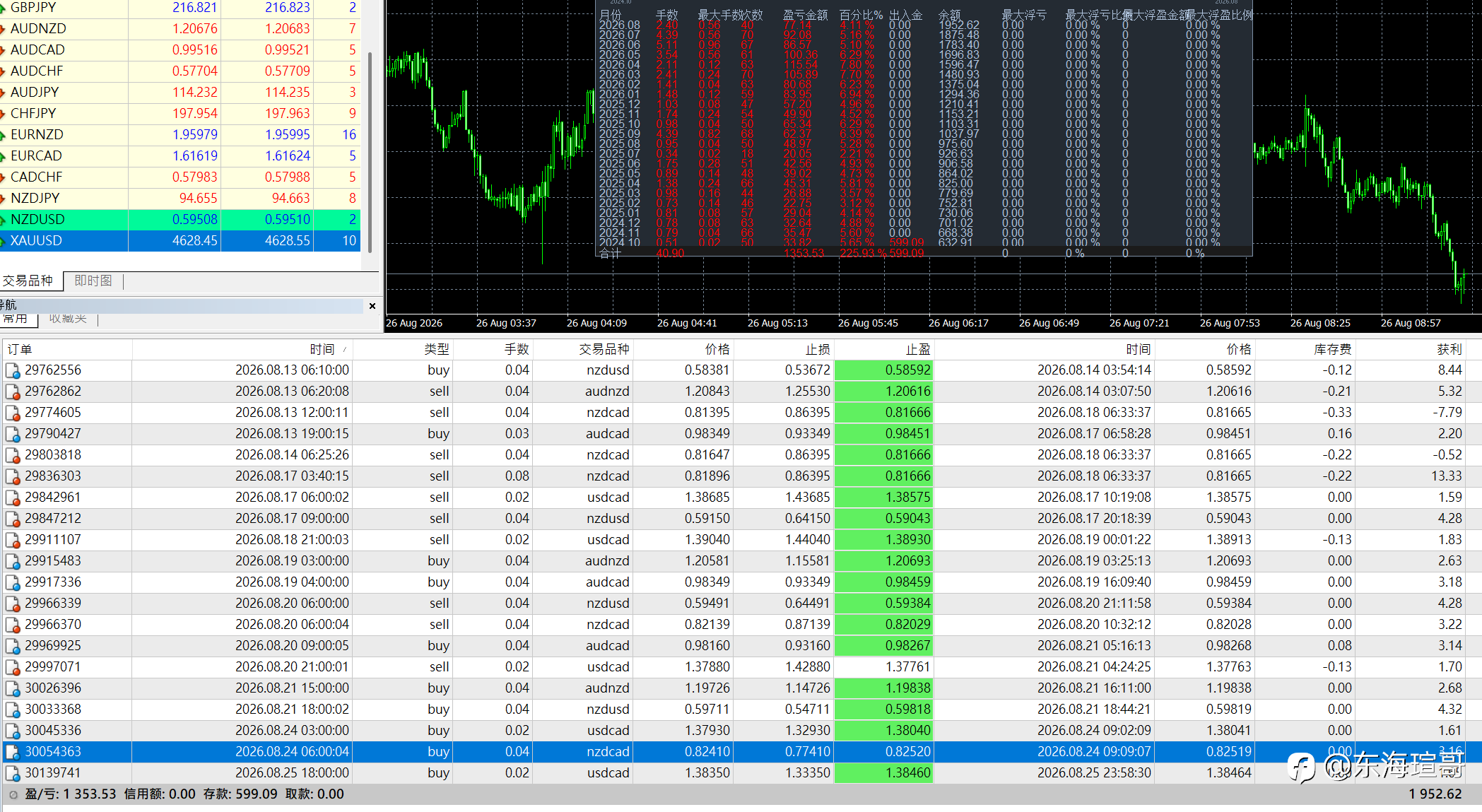Viewport: 1482px width, 812px height.
Task: Click the icon of order 30045336
Action: 13,731
